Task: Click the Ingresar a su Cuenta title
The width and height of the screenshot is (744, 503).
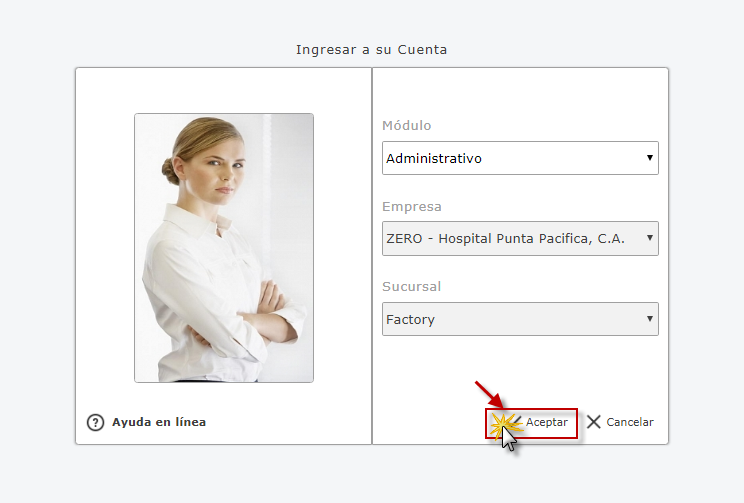Action: point(371,49)
